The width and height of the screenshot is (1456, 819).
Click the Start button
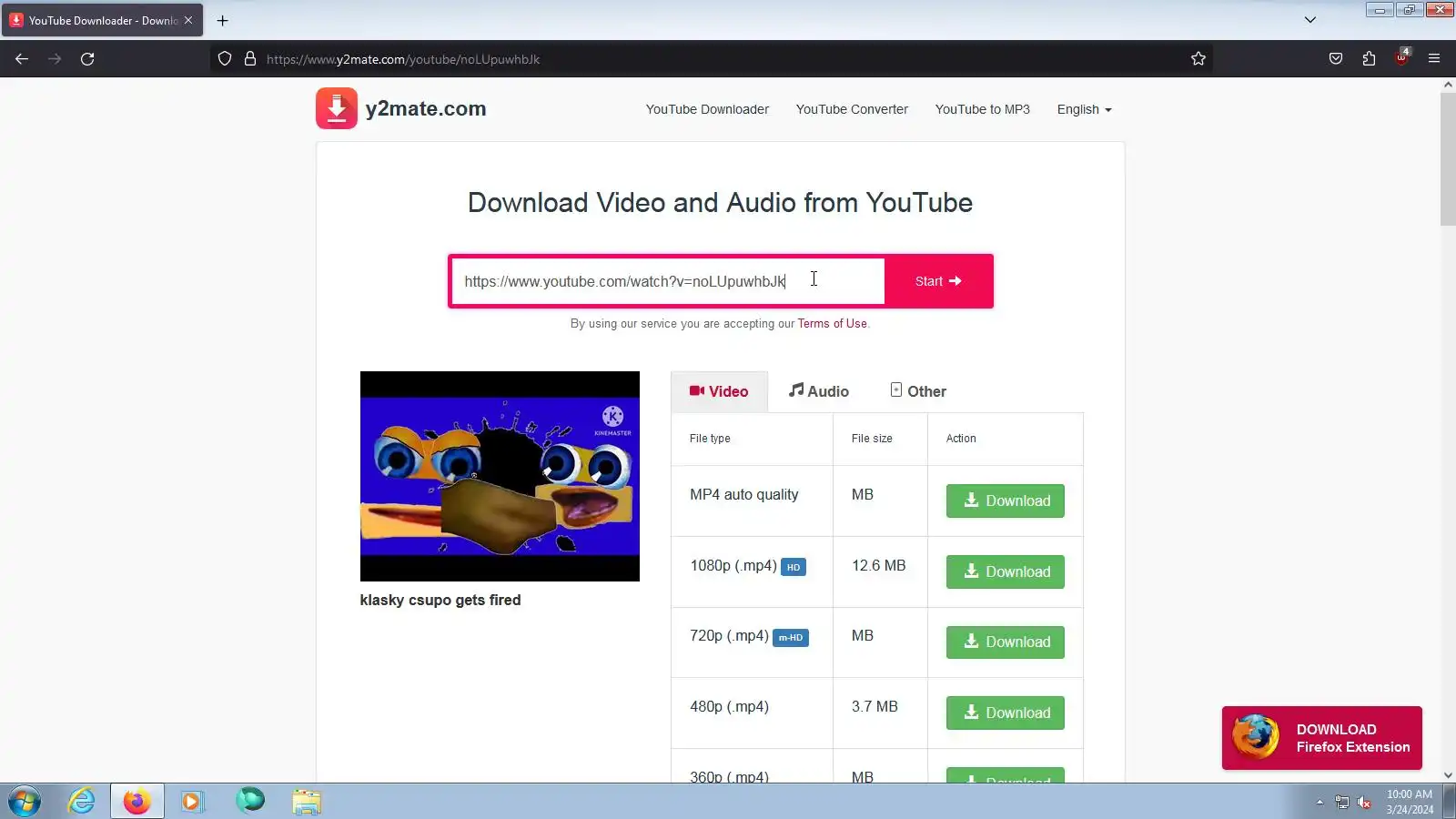pos(938,281)
